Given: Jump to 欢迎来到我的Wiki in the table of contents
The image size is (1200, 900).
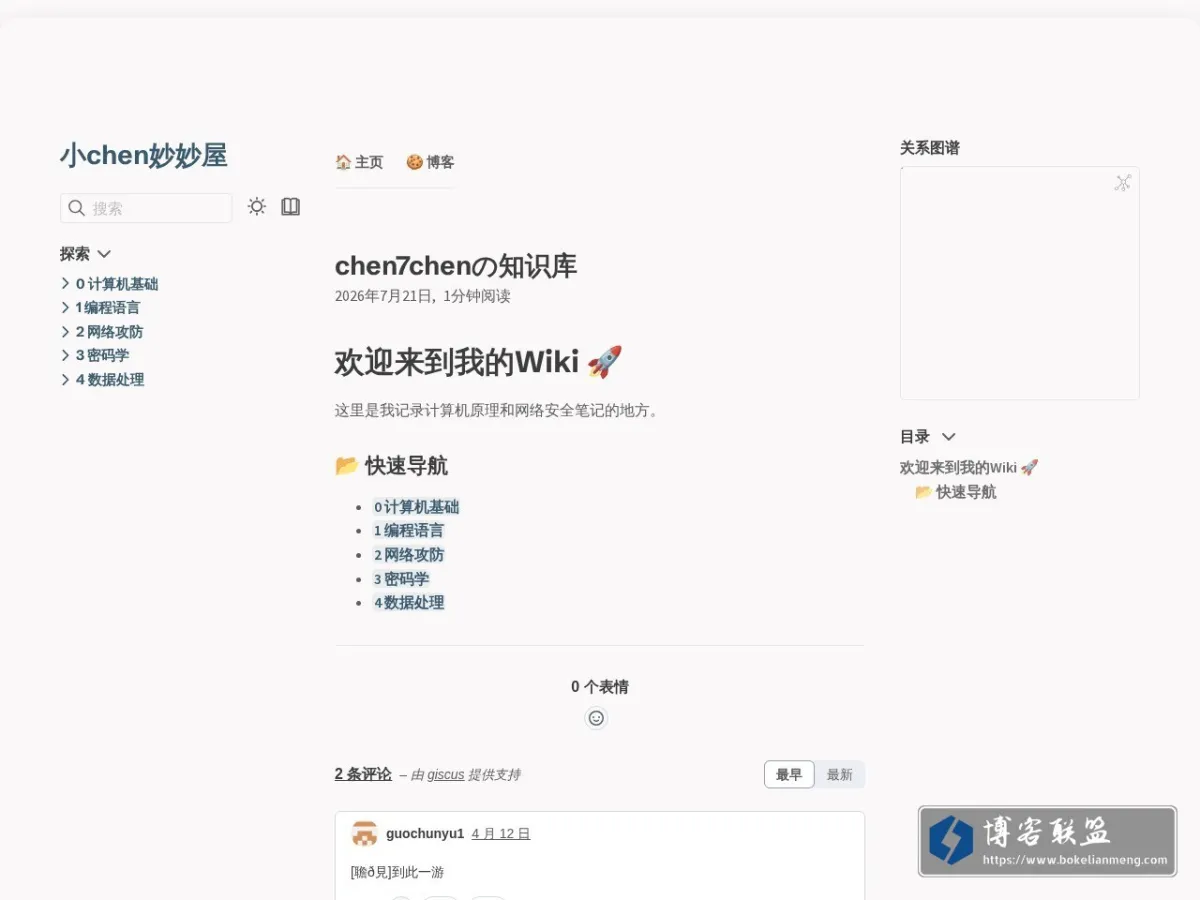Looking at the screenshot, I should (x=969, y=468).
